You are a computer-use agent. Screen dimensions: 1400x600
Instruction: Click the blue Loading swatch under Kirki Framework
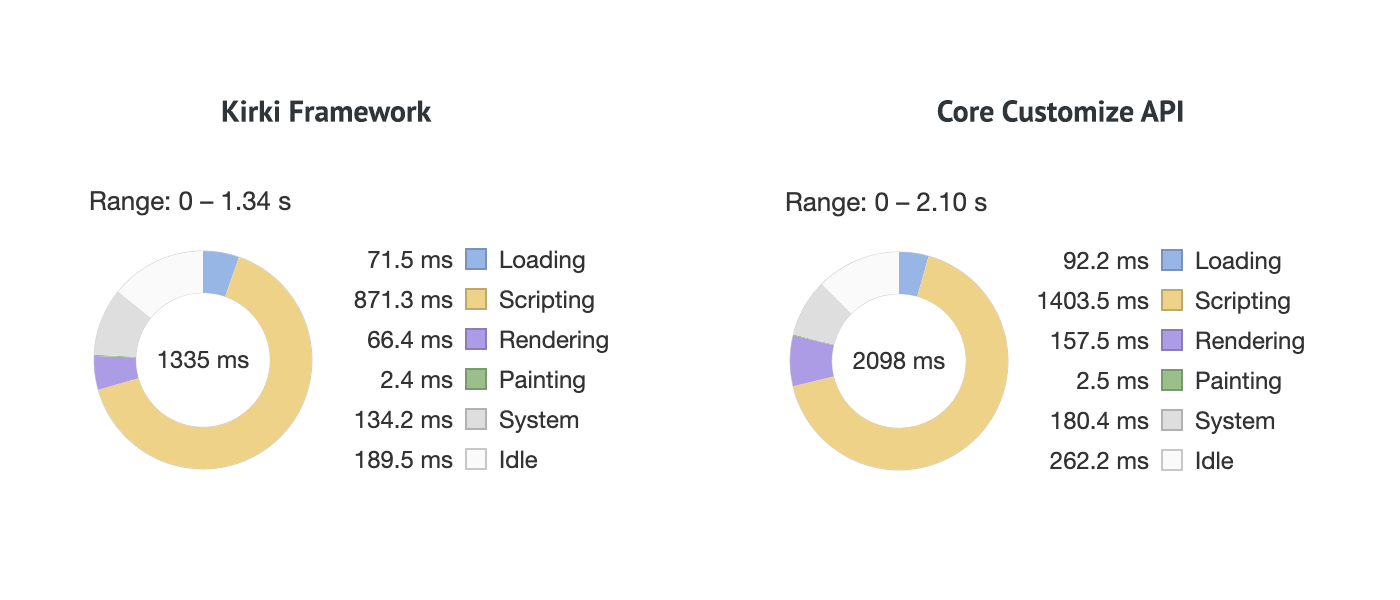(x=476, y=260)
